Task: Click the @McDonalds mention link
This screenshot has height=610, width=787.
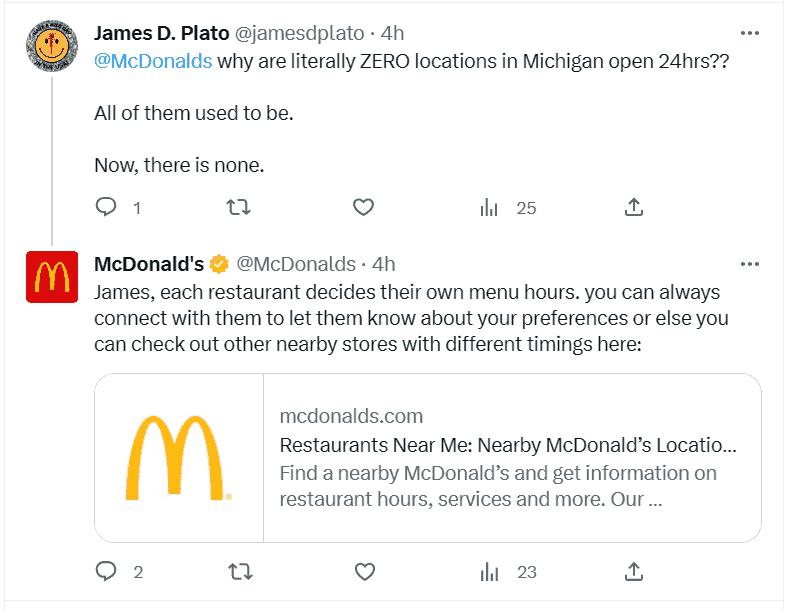Action: 153,60
